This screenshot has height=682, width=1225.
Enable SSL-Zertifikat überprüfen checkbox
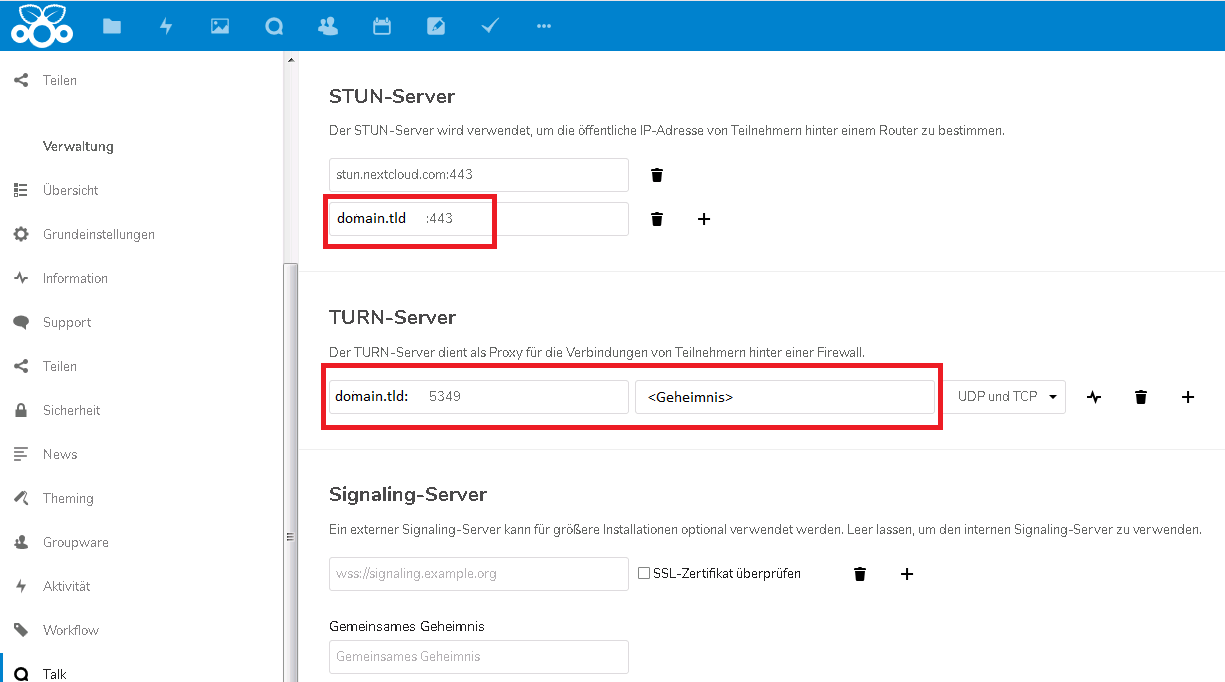(x=645, y=574)
